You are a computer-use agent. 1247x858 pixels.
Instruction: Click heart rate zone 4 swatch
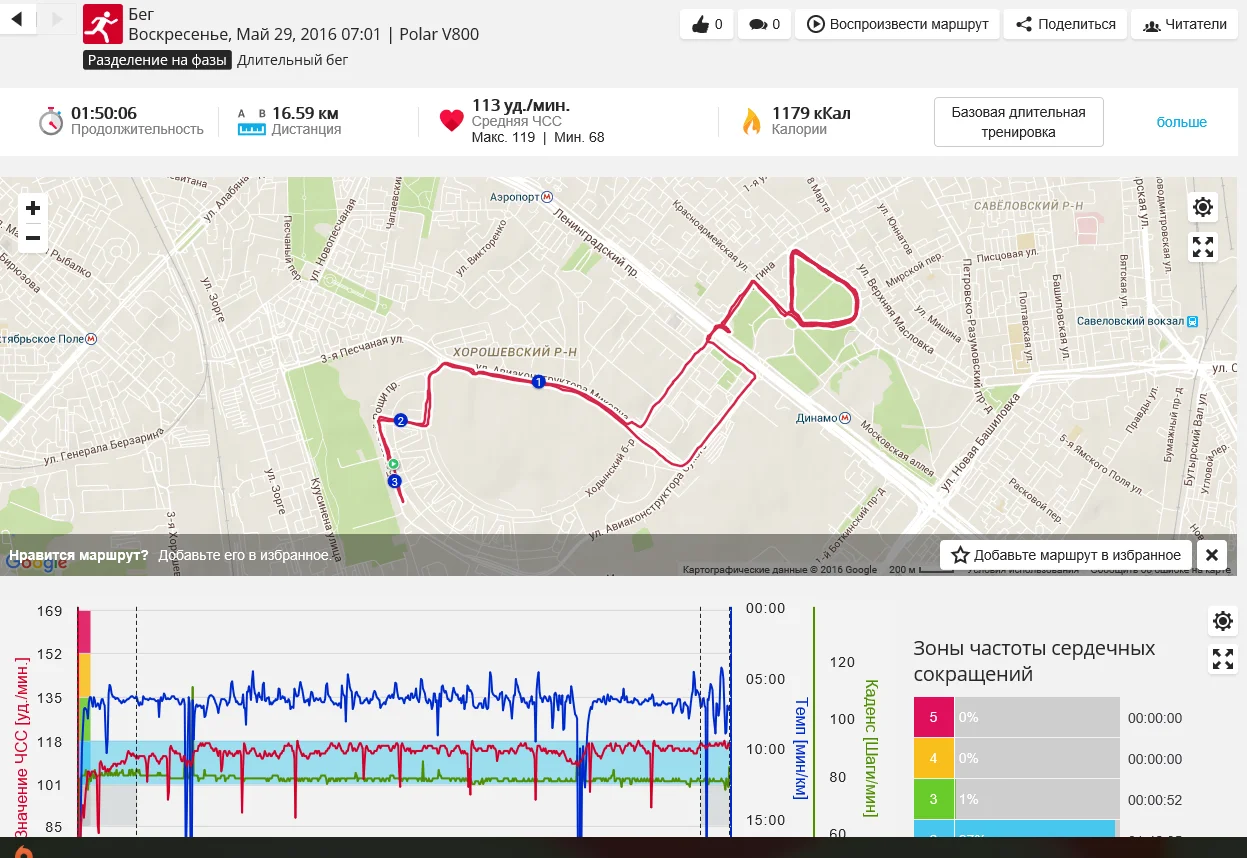pos(934,758)
